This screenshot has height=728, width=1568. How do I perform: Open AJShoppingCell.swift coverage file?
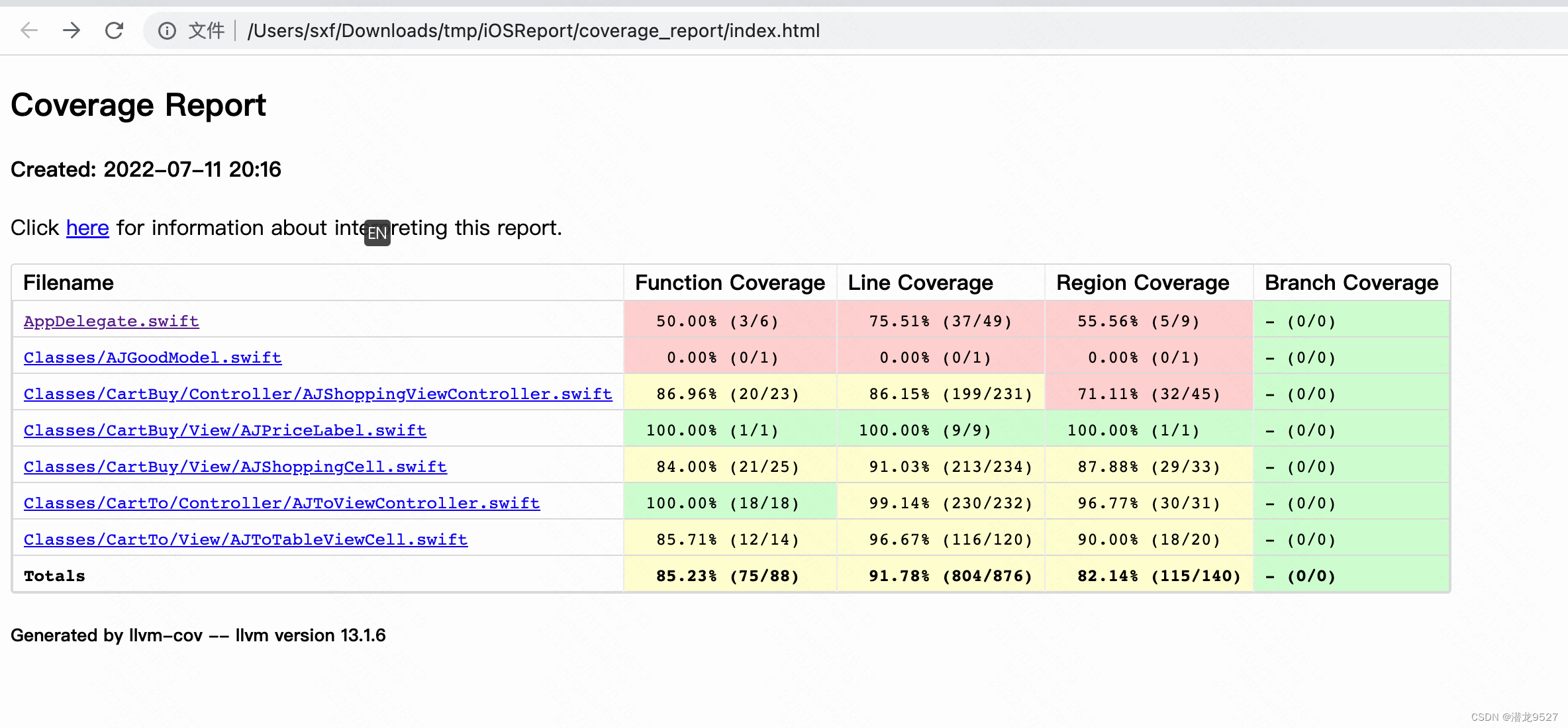tap(235, 467)
